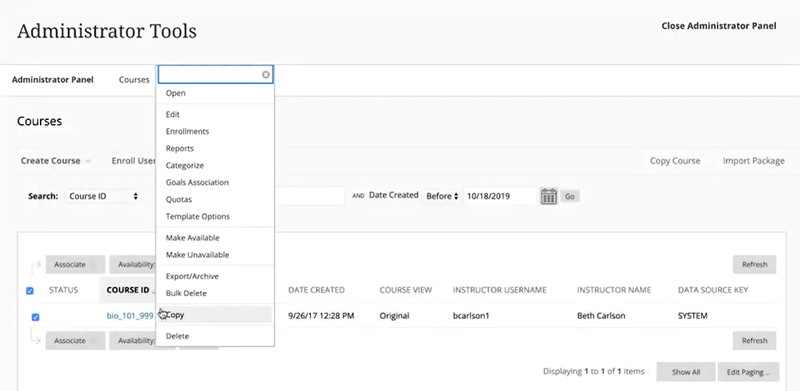Tick the select-all checkbox in header row

[x=30, y=290]
